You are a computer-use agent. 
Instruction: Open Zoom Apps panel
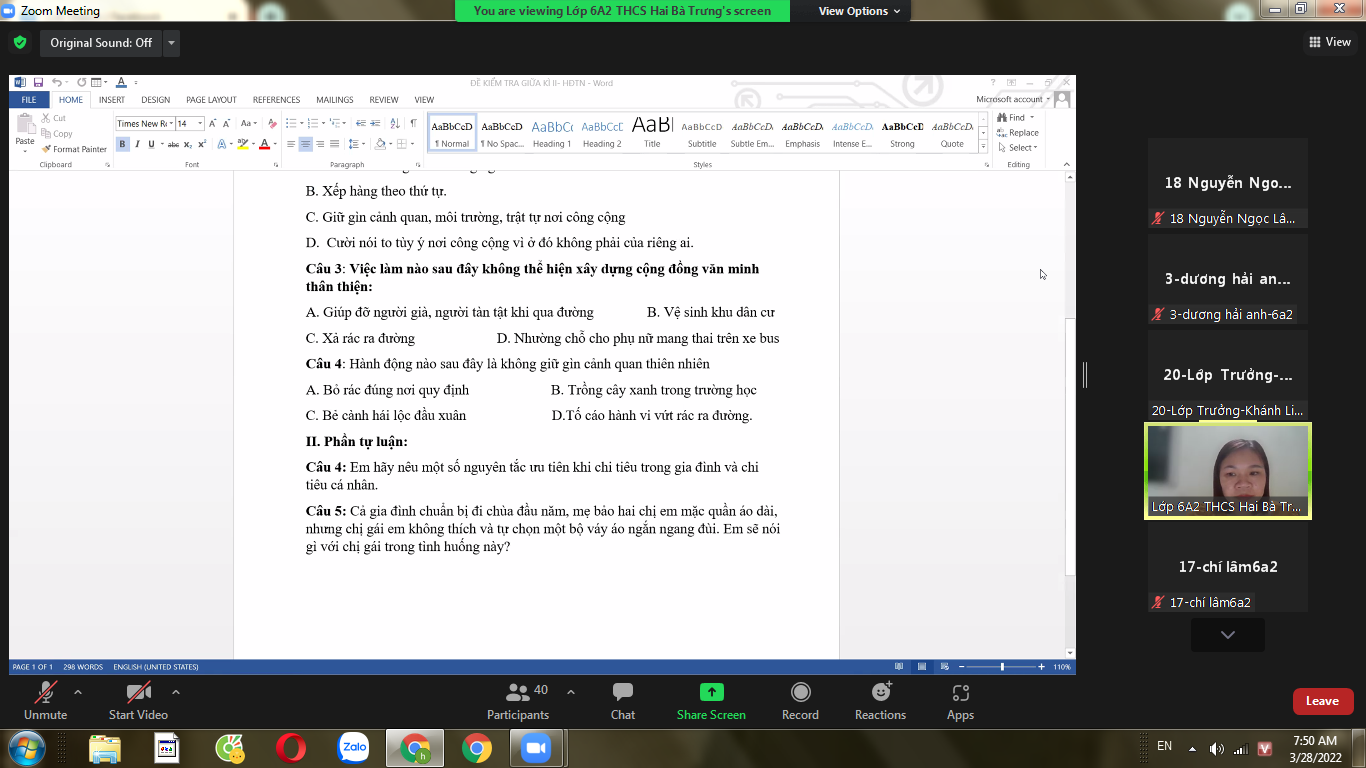click(960, 700)
